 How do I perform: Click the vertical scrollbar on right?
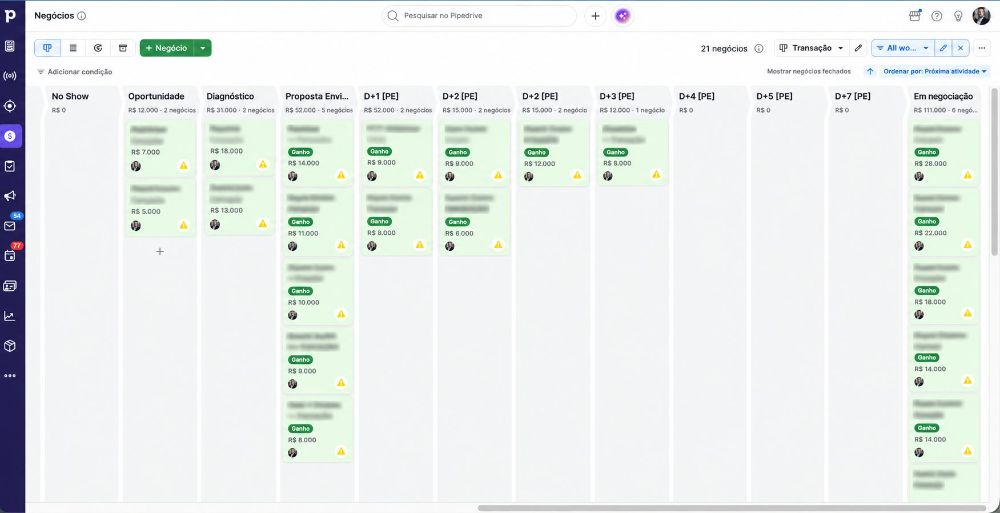(x=995, y=172)
